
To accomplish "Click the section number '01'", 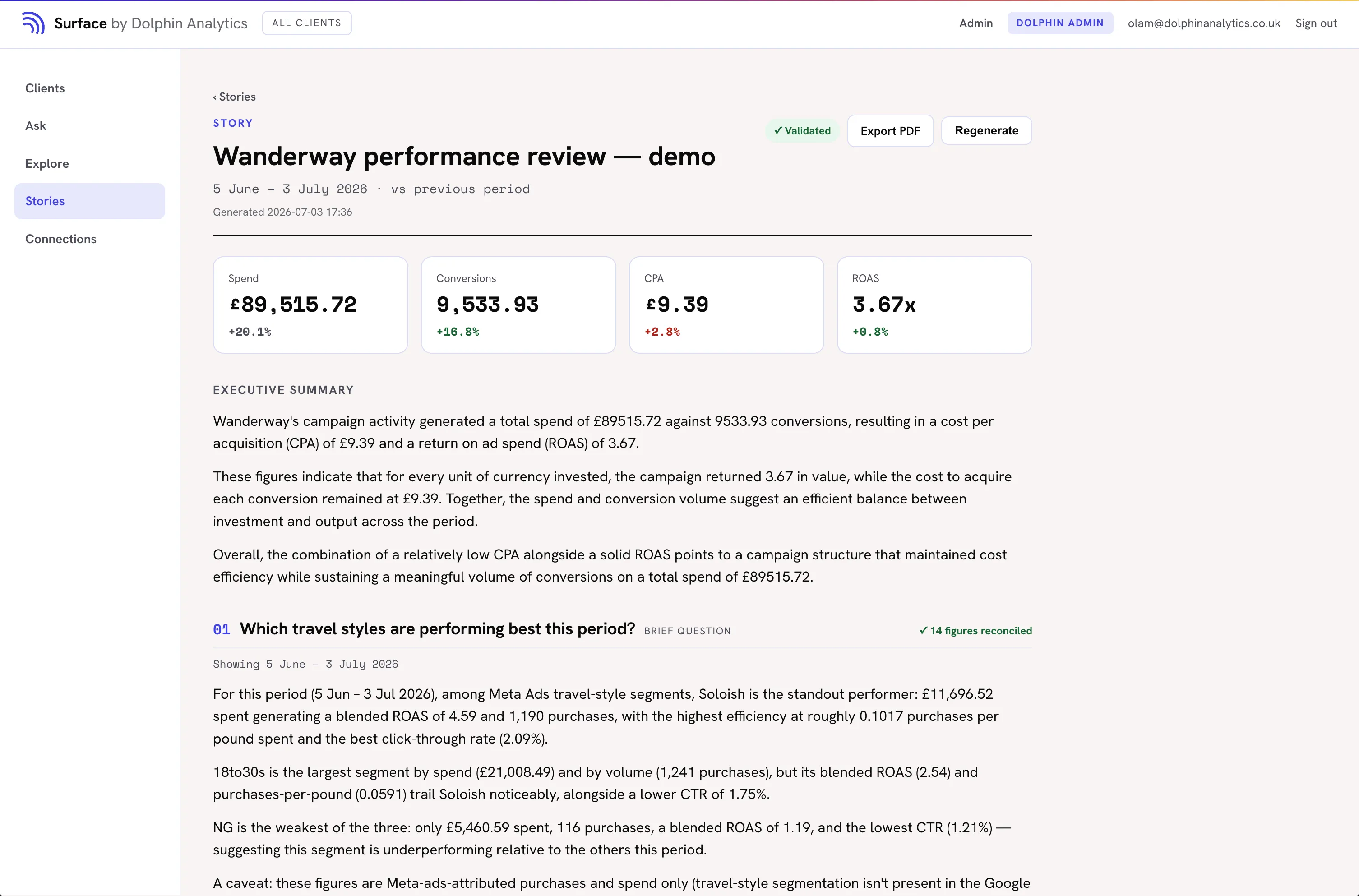I will pos(222,629).
